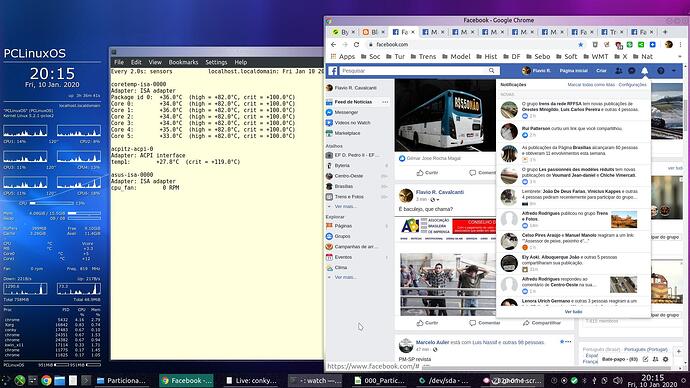Open the Facebook help question-mark icon
Image resolution: width=690 pixels, height=388 pixels.
tap(661, 71)
